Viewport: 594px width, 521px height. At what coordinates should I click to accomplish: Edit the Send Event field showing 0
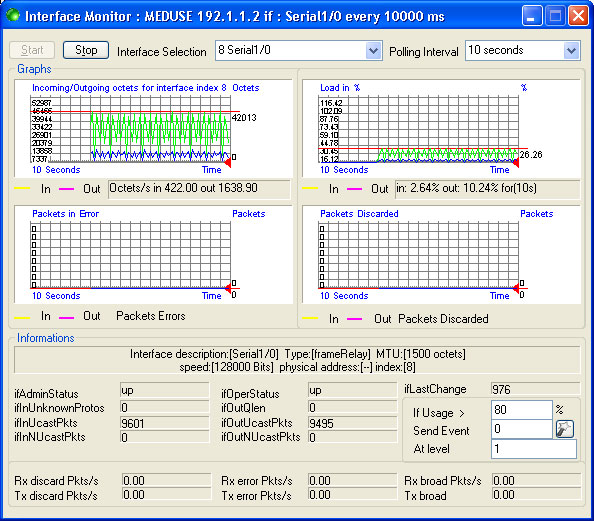click(522, 429)
